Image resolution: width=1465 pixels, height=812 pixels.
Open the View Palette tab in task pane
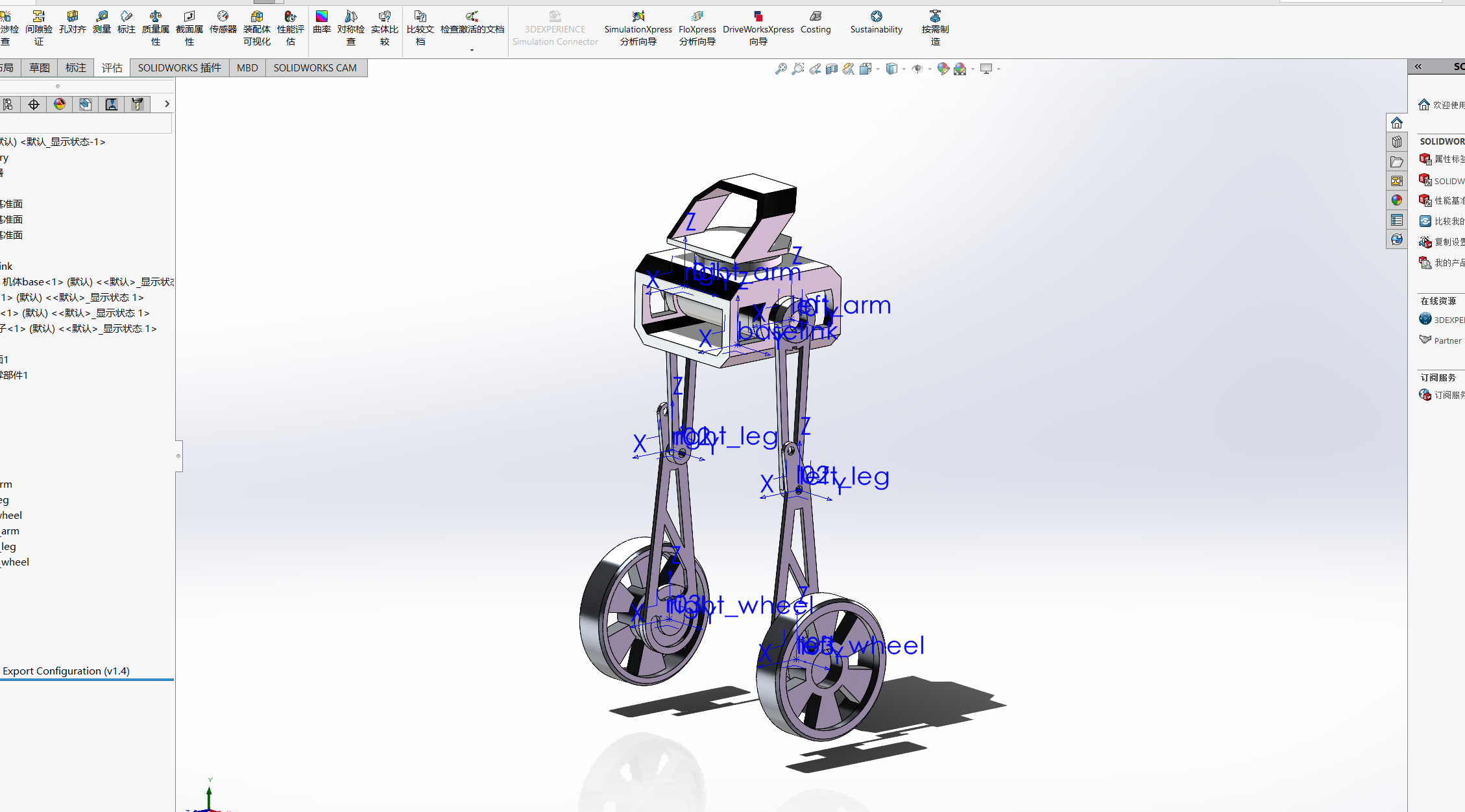pyautogui.click(x=1397, y=181)
